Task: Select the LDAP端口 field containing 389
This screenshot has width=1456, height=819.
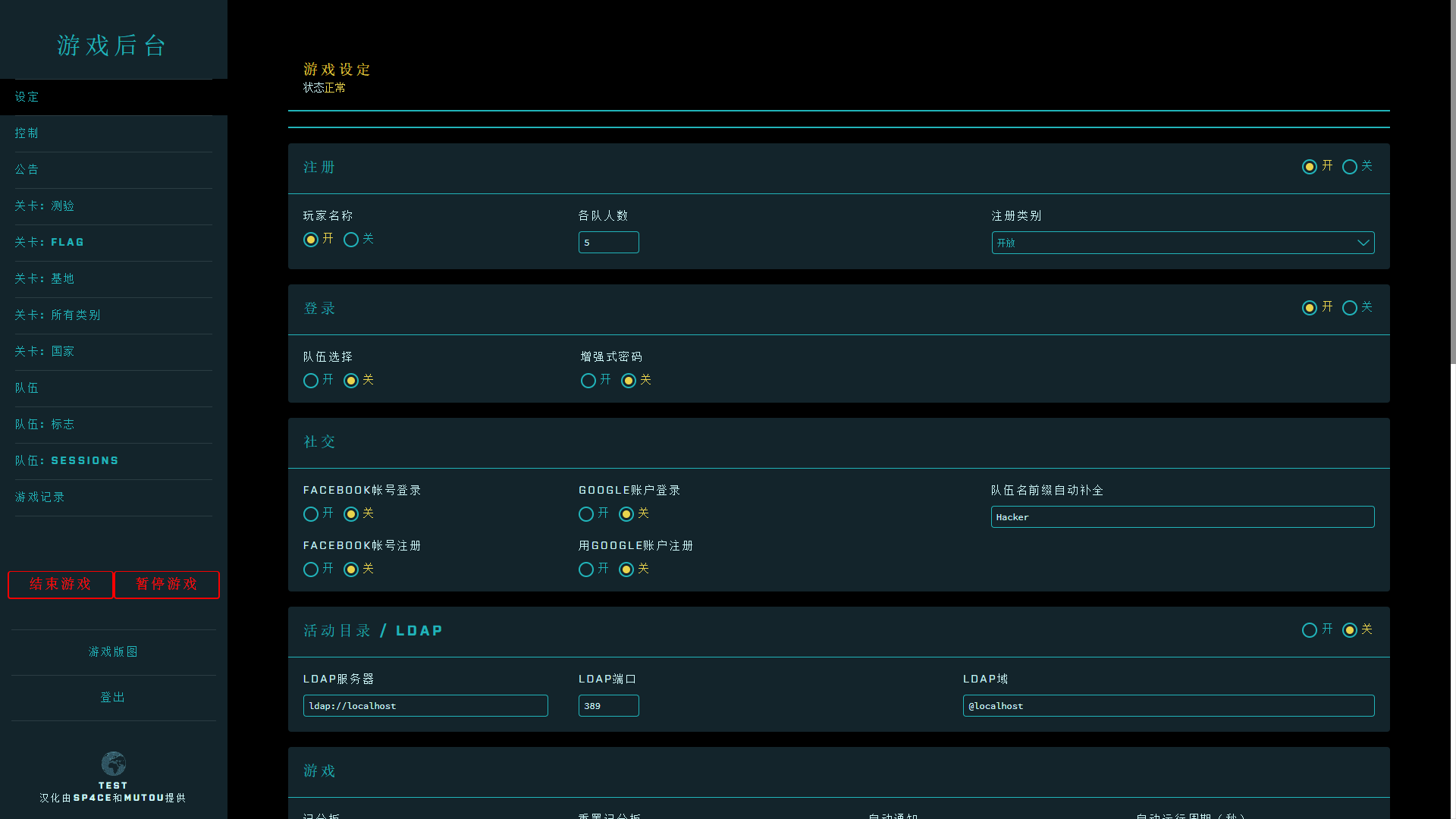Action: (x=608, y=705)
